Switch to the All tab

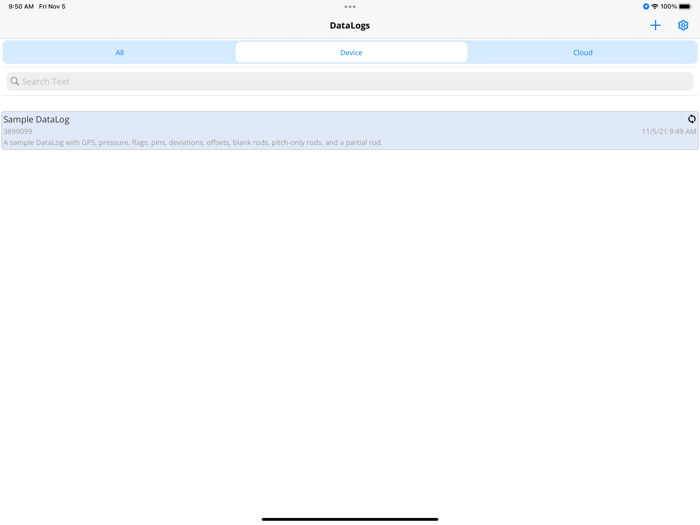click(x=119, y=52)
